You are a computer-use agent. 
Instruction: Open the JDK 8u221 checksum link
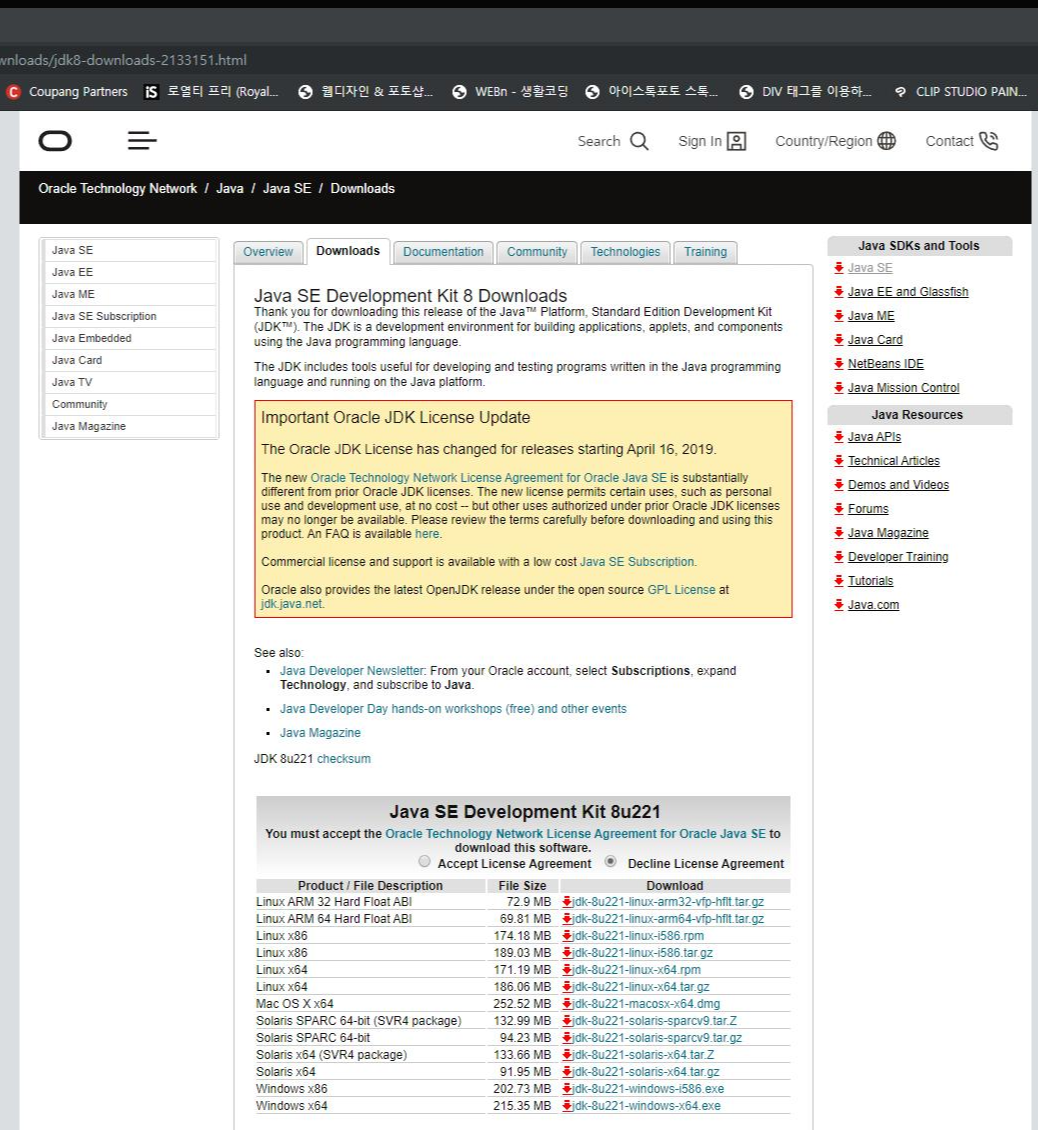coord(344,759)
